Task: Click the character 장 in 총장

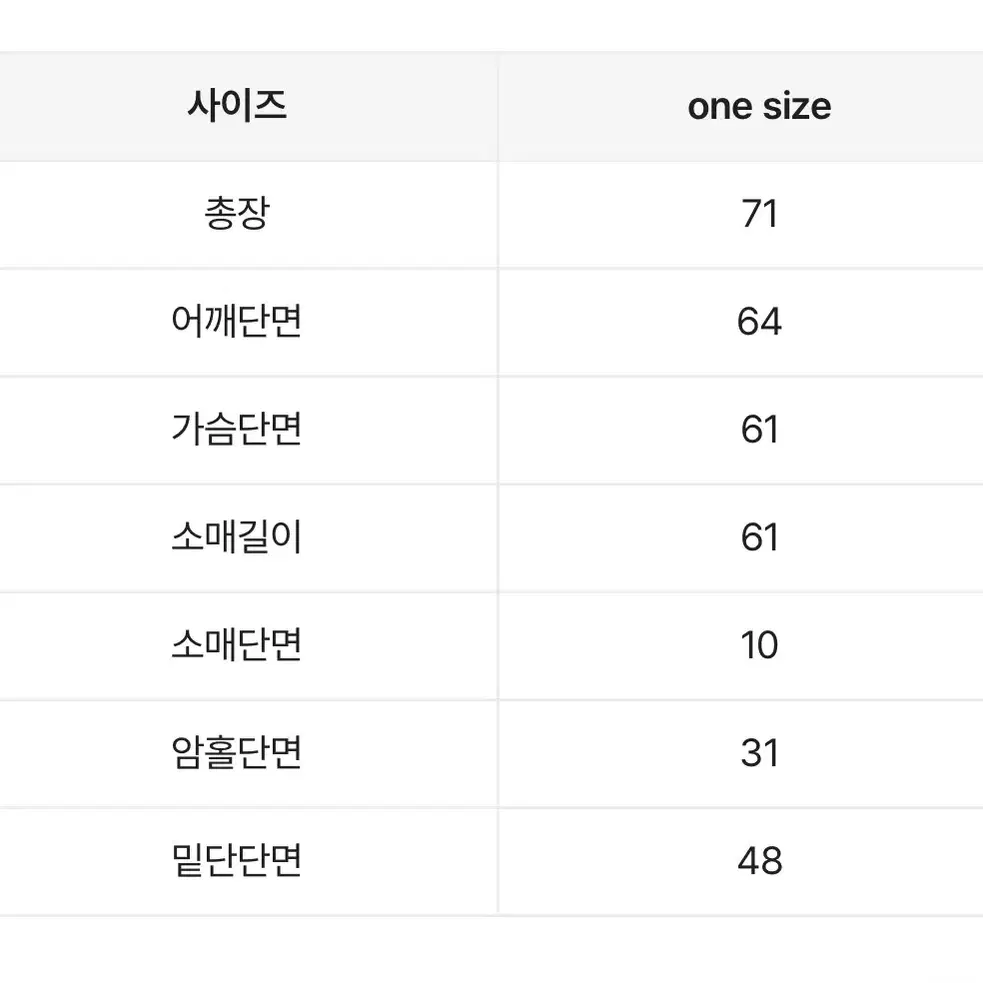Action: [254, 213]
